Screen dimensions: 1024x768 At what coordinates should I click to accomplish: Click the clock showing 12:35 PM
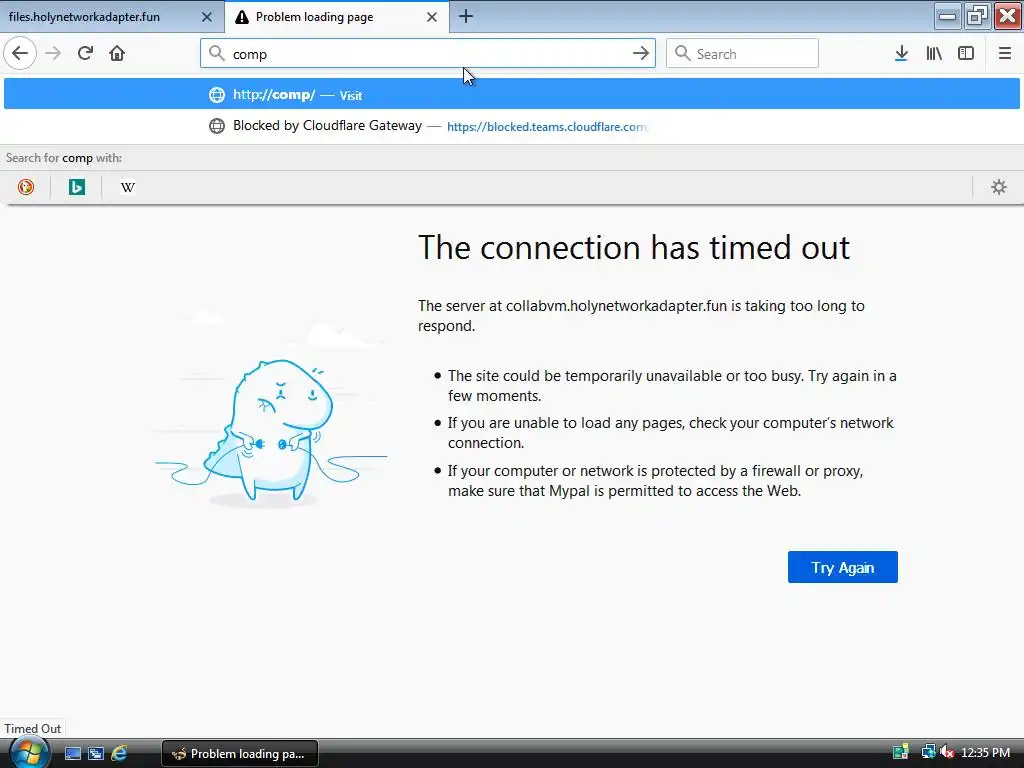click(x=985, y=753)
